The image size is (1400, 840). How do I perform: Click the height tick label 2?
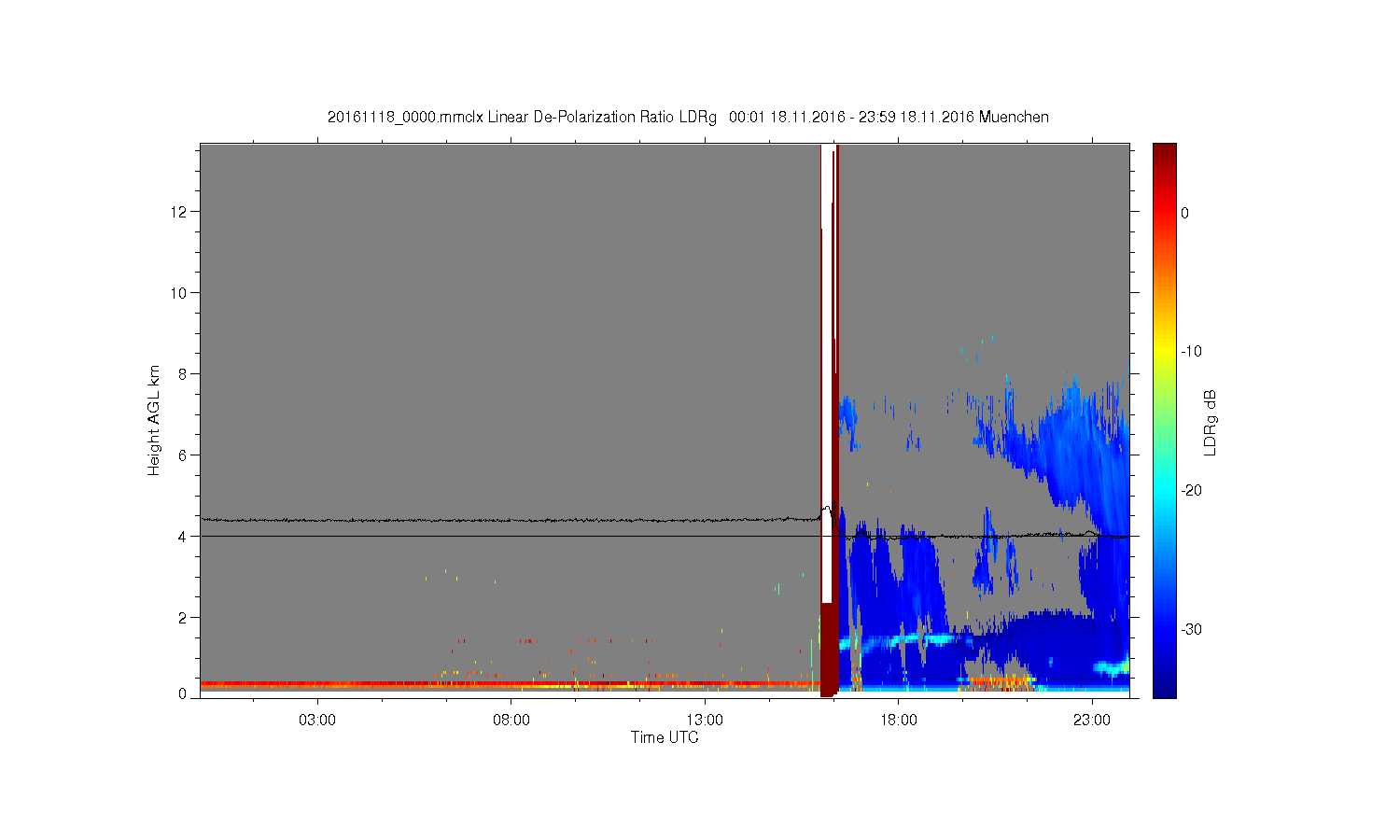coord(184,618)
